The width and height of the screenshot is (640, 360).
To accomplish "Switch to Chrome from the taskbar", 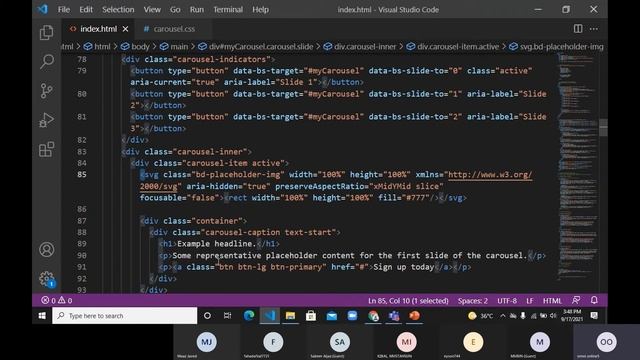I will pyautogui.click(x=373, y=316).
